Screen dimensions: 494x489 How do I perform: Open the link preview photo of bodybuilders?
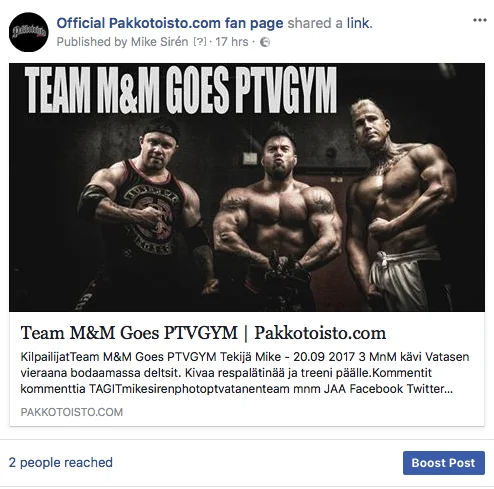pyautogui.click(x=247, y=187)
